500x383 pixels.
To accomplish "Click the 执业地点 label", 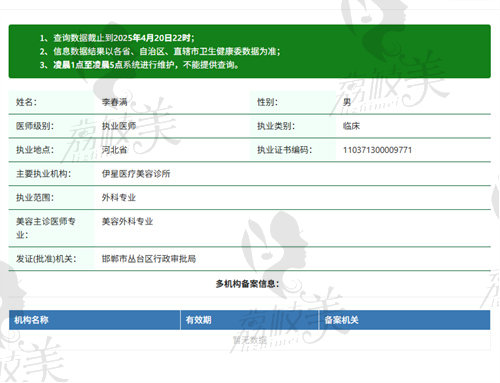I will [35, 150].
